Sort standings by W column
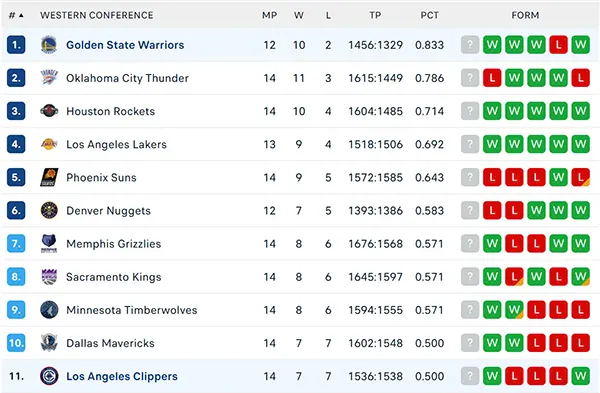600x393 pixels. [x=299, y=15]
